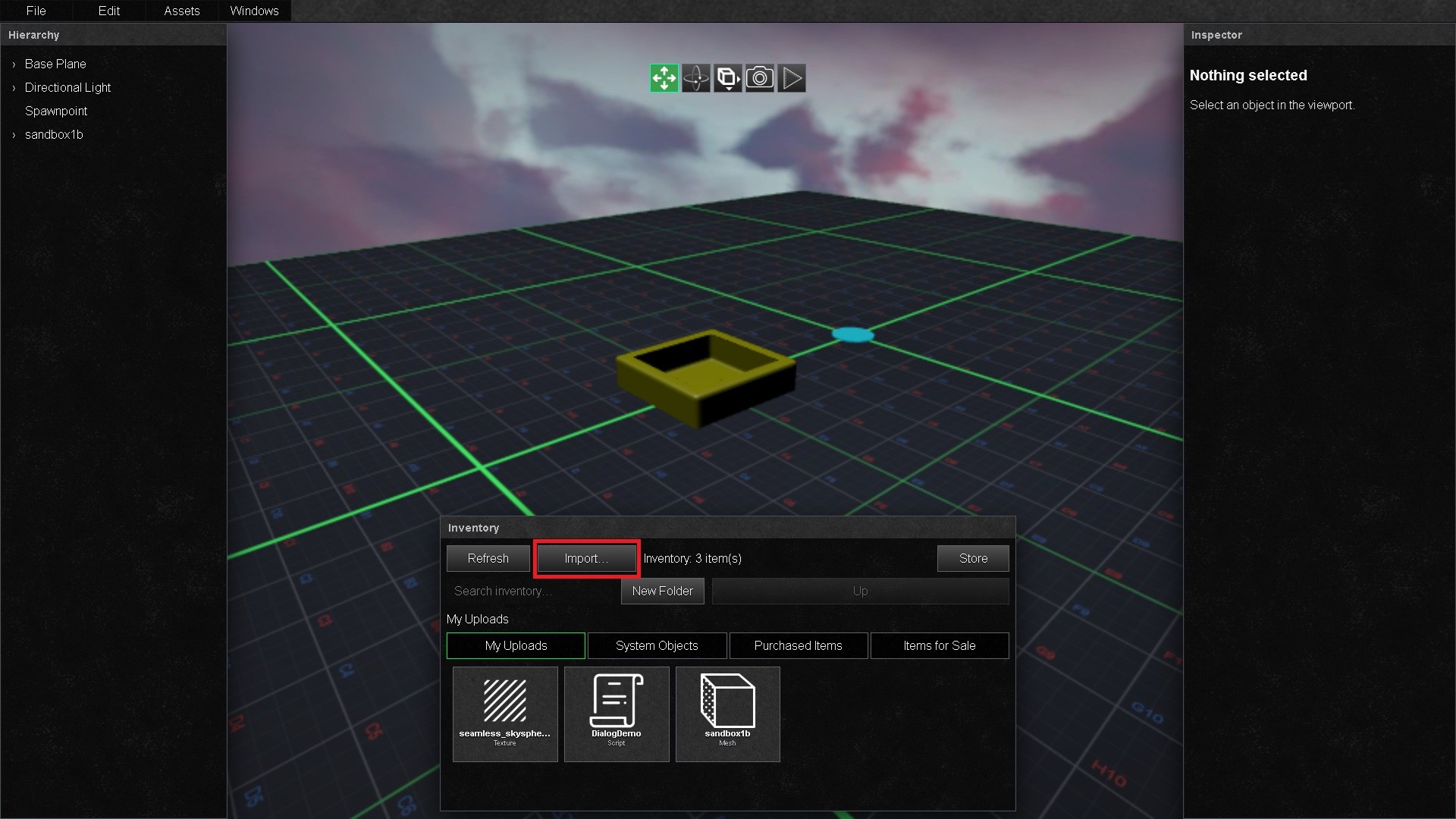Select the Scale tool with dropdown arrow
Image resolution: width=1456 pixels, height=819 pixels.
coord(728,78)
